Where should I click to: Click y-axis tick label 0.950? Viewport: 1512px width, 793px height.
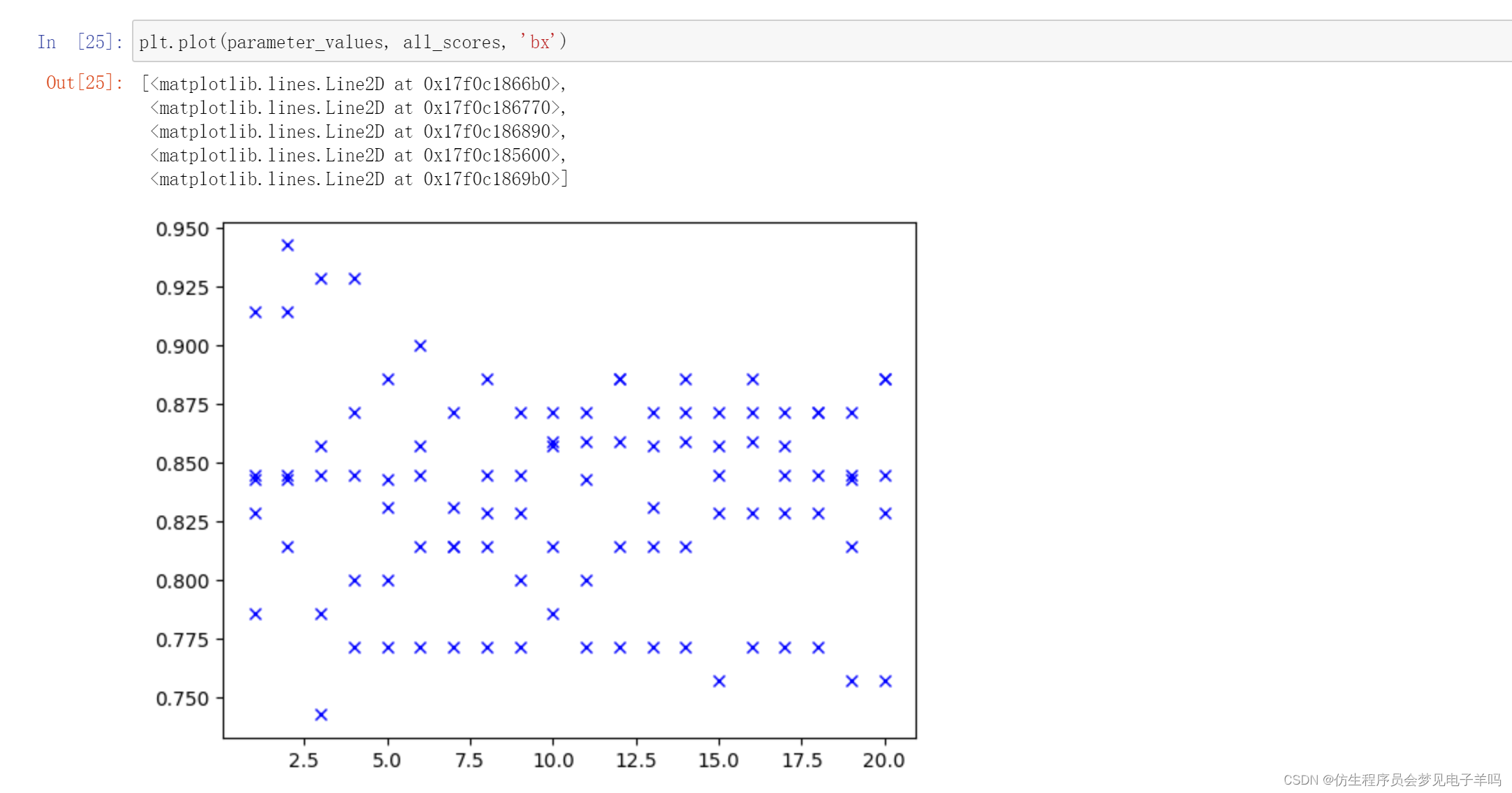(182, 229)
